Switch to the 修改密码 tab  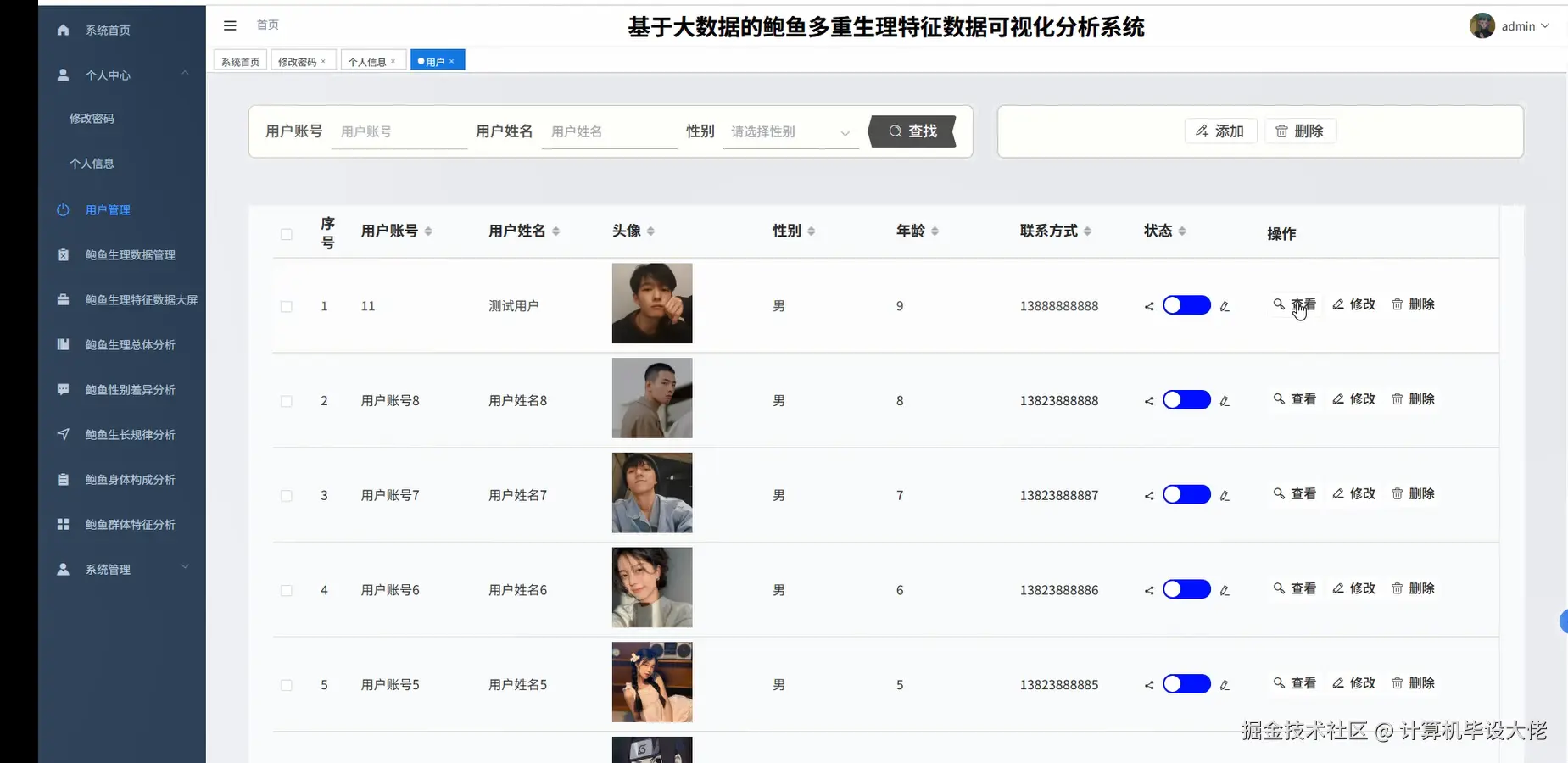pos(299,60)
